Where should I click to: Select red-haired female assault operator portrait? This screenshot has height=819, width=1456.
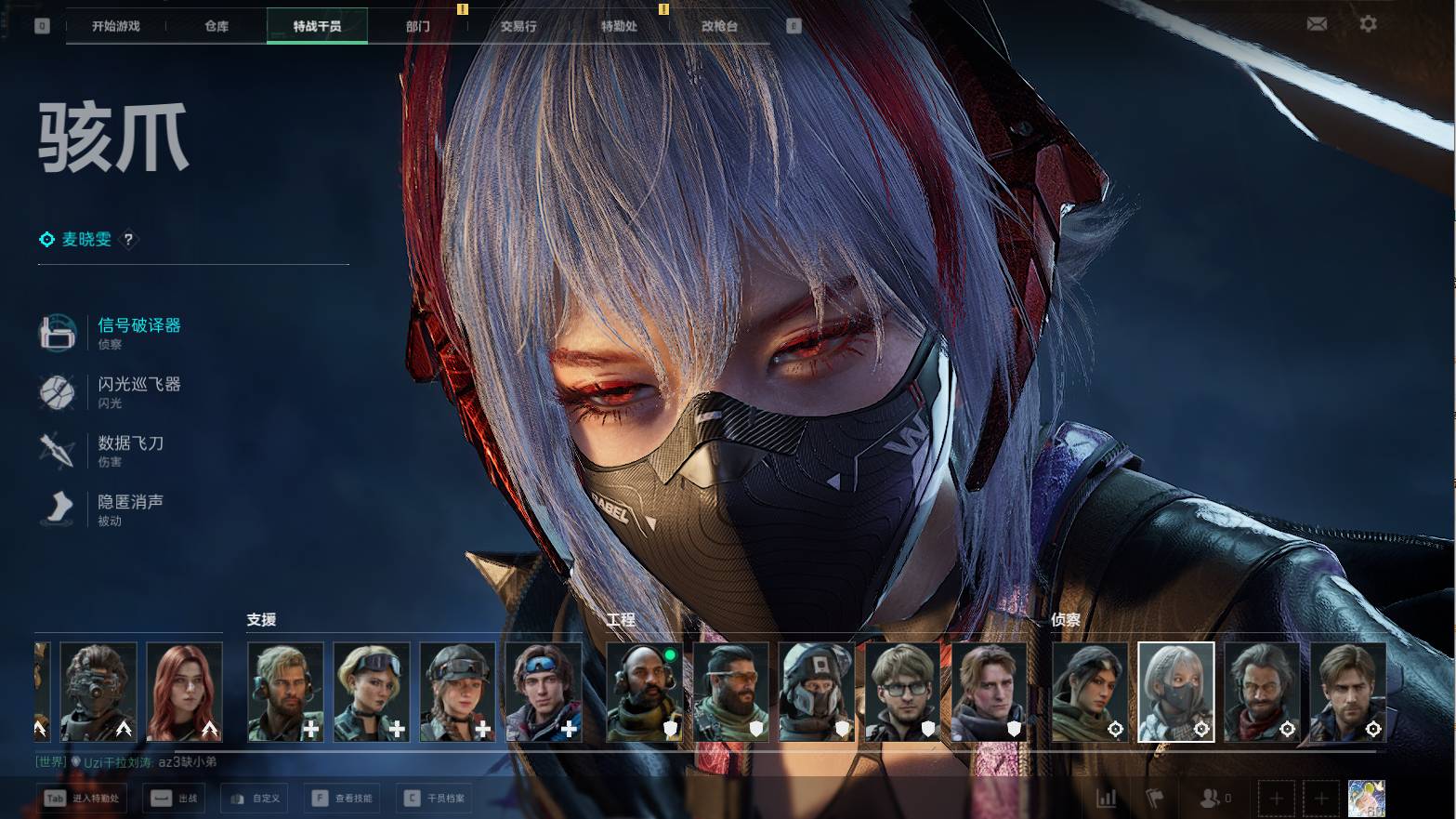[185, 693]
